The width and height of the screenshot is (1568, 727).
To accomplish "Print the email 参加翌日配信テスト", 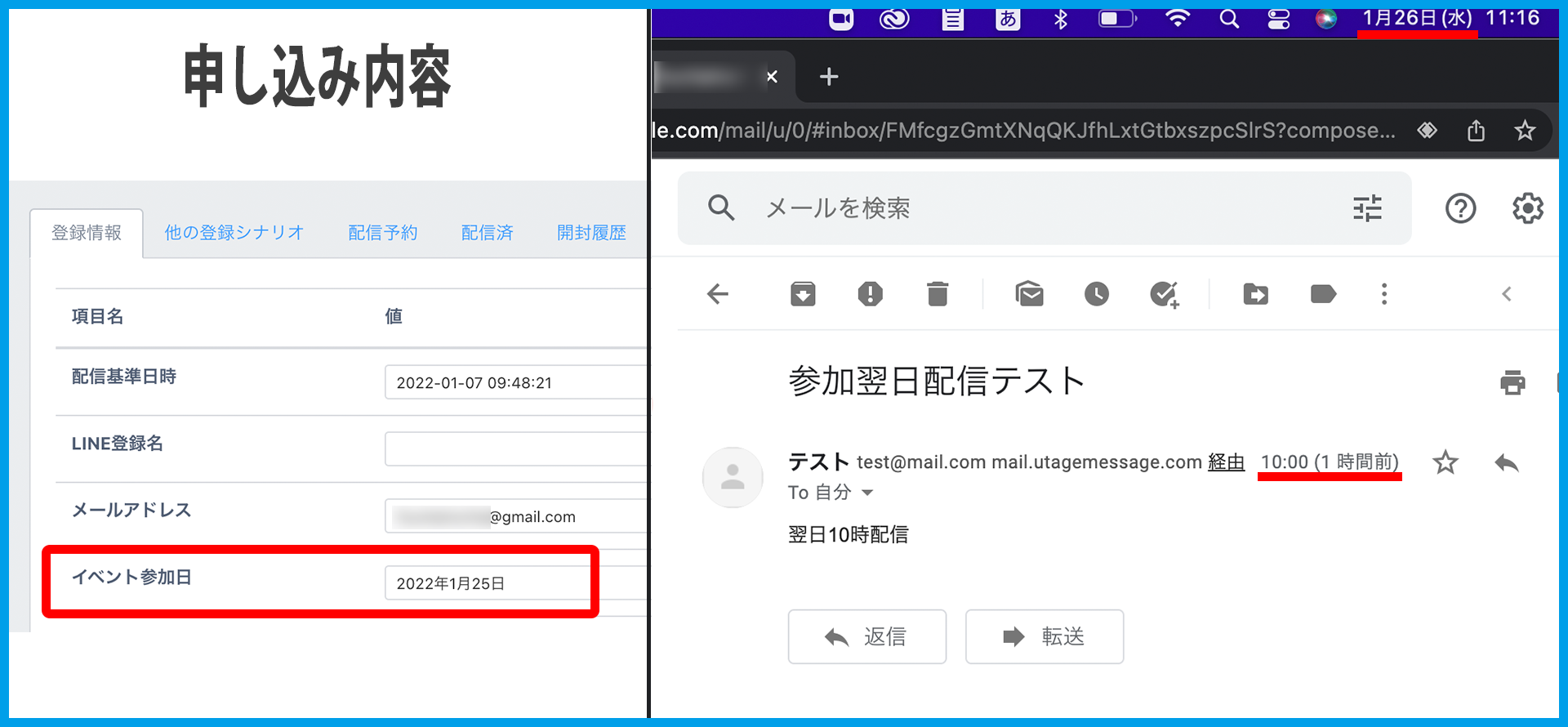I will click(x=1512, y=382).
